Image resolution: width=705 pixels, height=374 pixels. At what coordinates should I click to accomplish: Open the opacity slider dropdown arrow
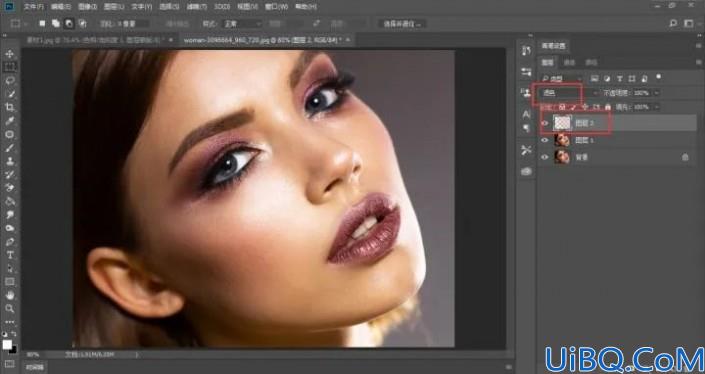(x=656, y=93)
